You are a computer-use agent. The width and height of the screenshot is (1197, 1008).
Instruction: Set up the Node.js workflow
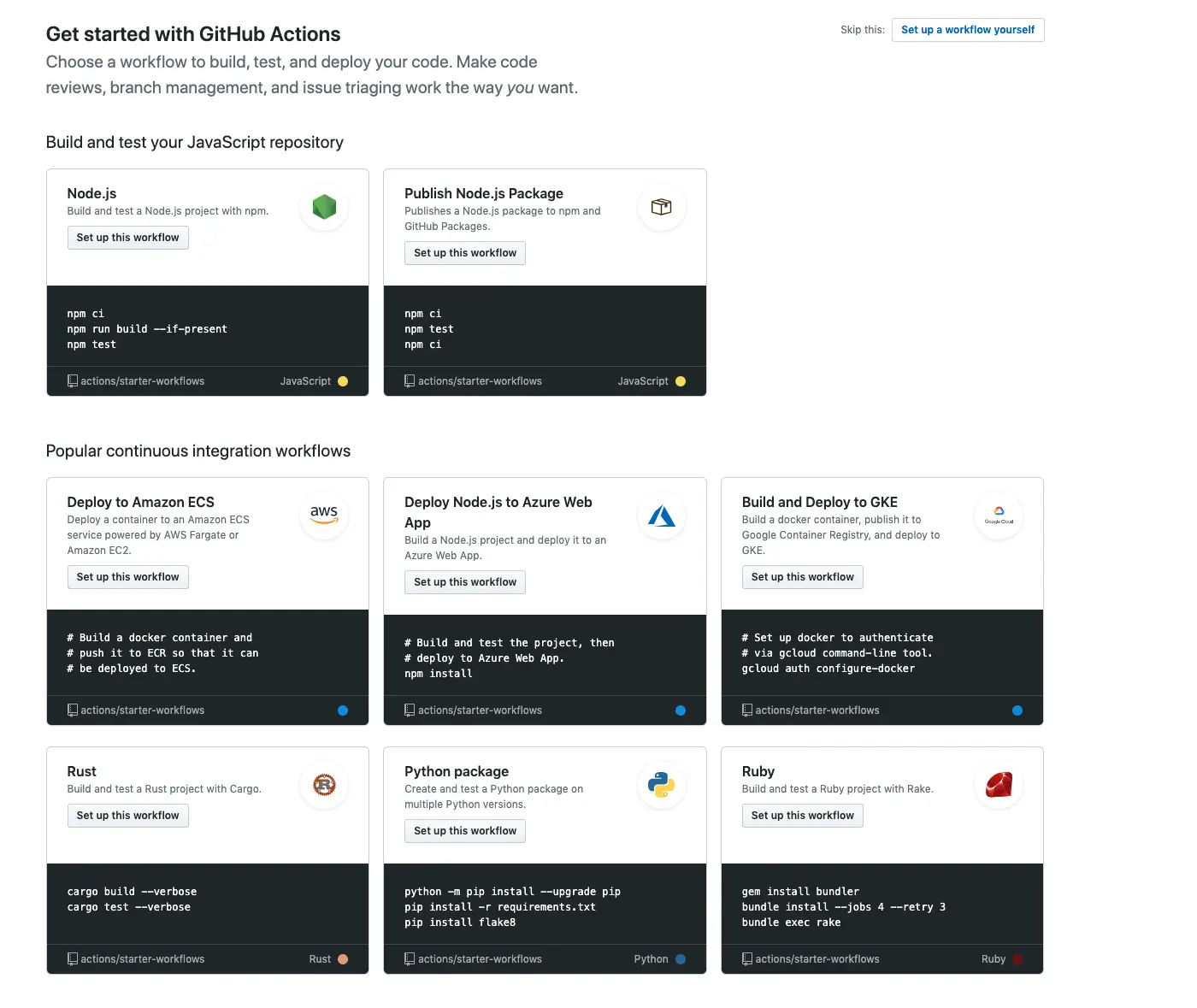[x=128, y=238]
